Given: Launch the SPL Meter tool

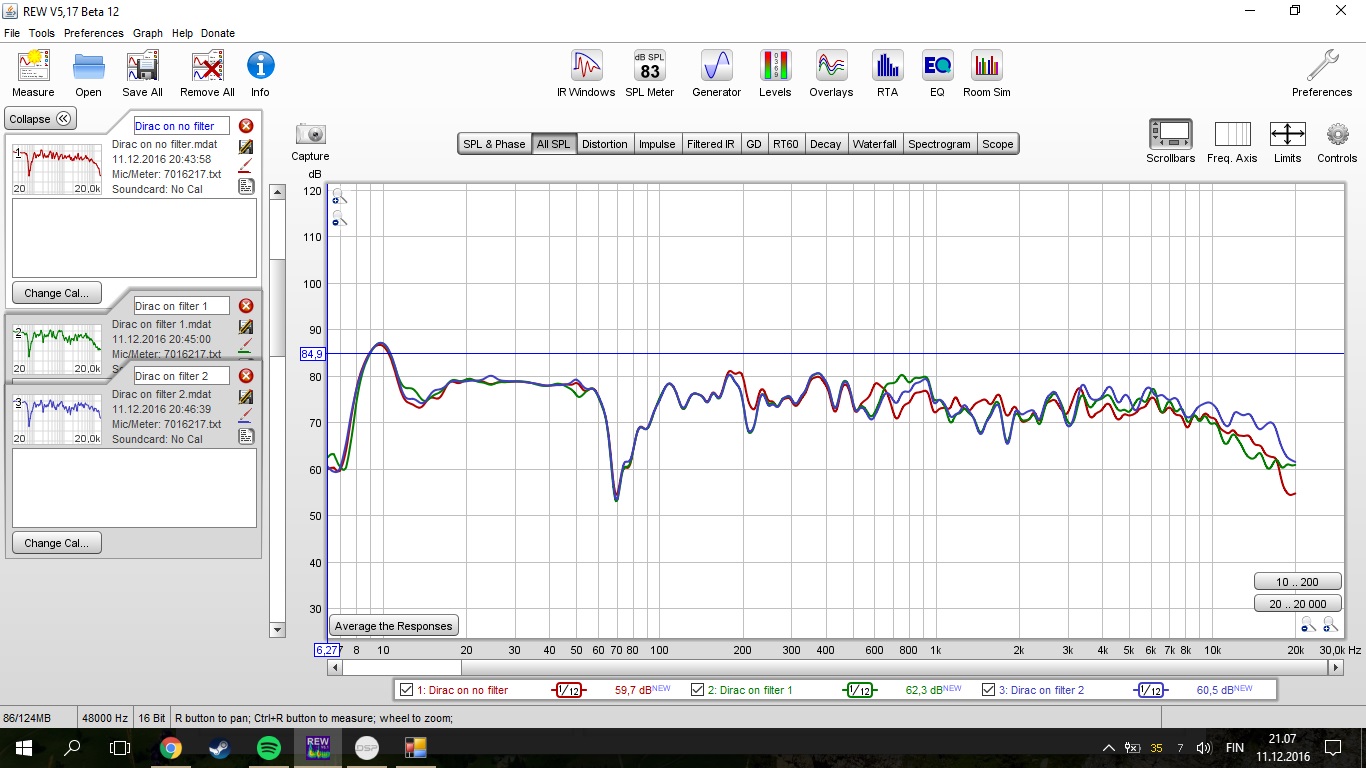Looking at the screenshot, I should point(650,66).
